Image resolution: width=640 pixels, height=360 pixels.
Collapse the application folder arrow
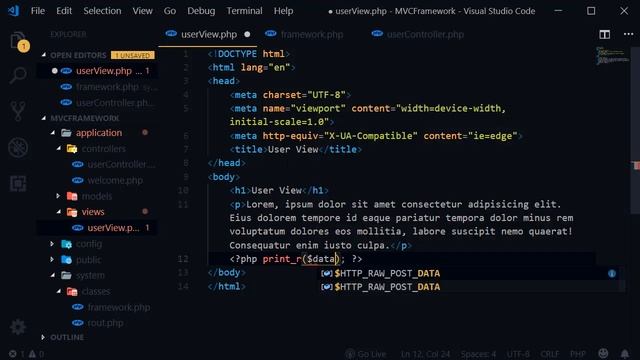pos(53,133)
